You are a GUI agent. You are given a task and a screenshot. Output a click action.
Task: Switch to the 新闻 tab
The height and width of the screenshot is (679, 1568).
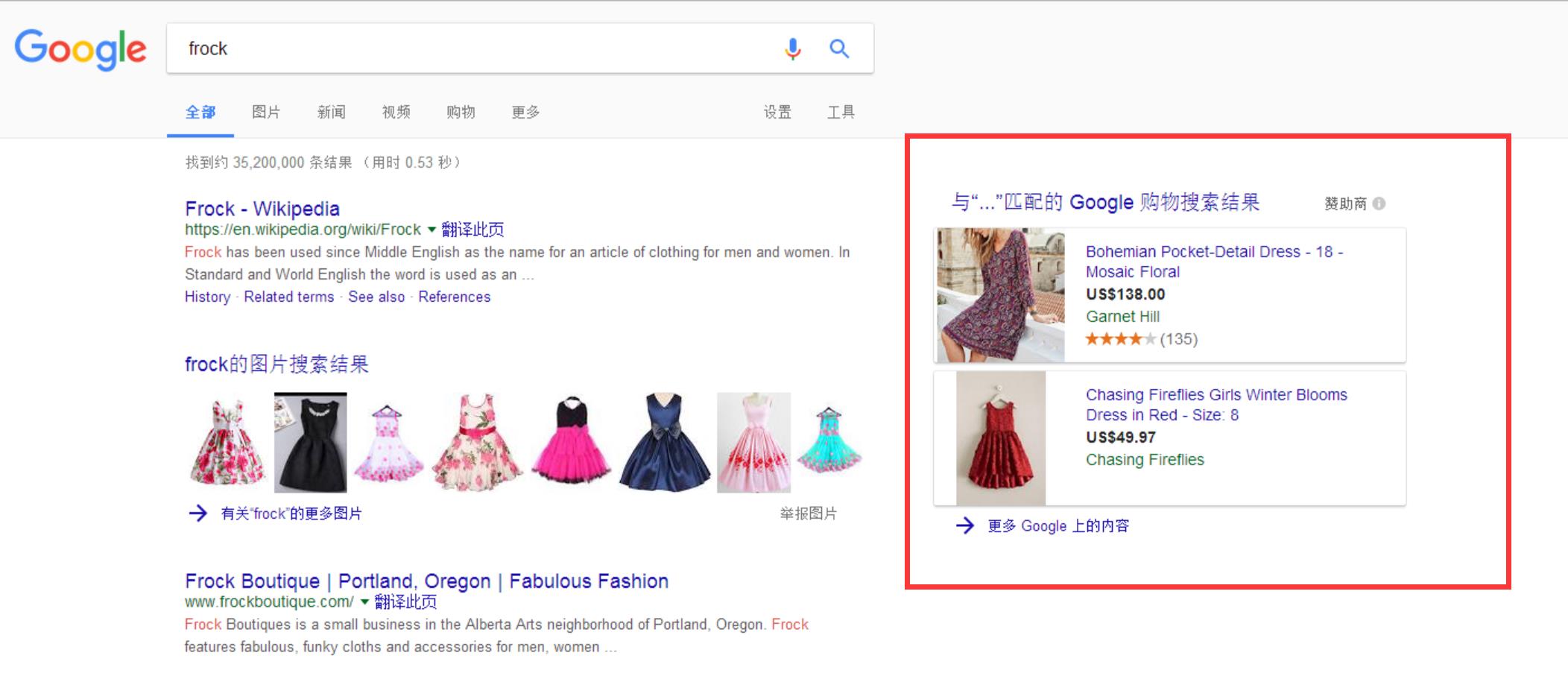(332, 113)
